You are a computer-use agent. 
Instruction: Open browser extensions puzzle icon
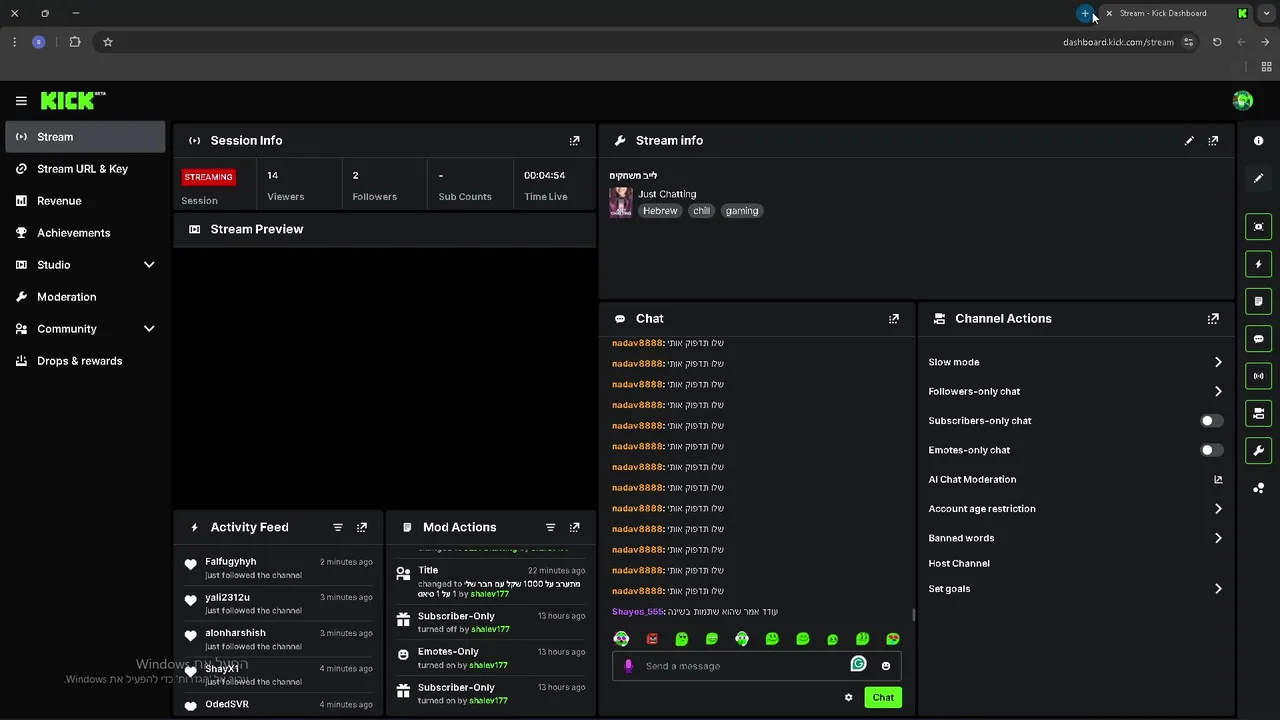75,42
